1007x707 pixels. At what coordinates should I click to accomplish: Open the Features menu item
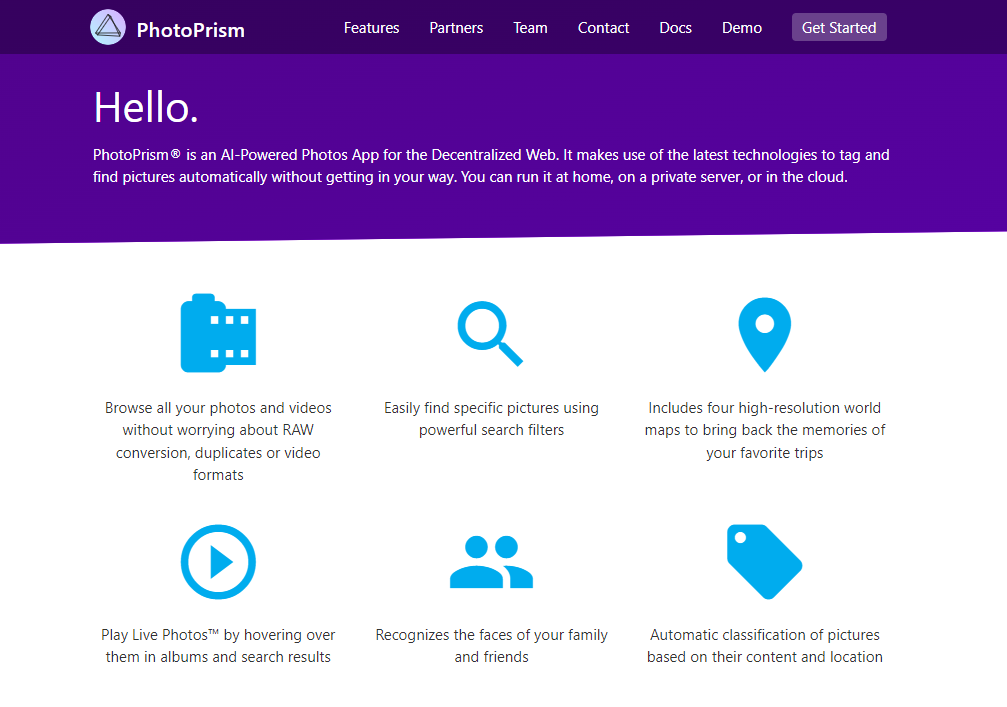pyautogui.click(x=371, y=28)
